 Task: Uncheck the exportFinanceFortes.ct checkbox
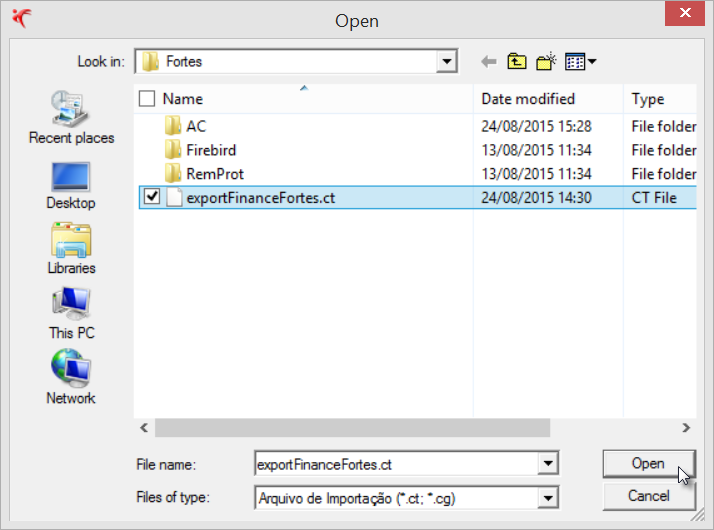pos(152,197)
